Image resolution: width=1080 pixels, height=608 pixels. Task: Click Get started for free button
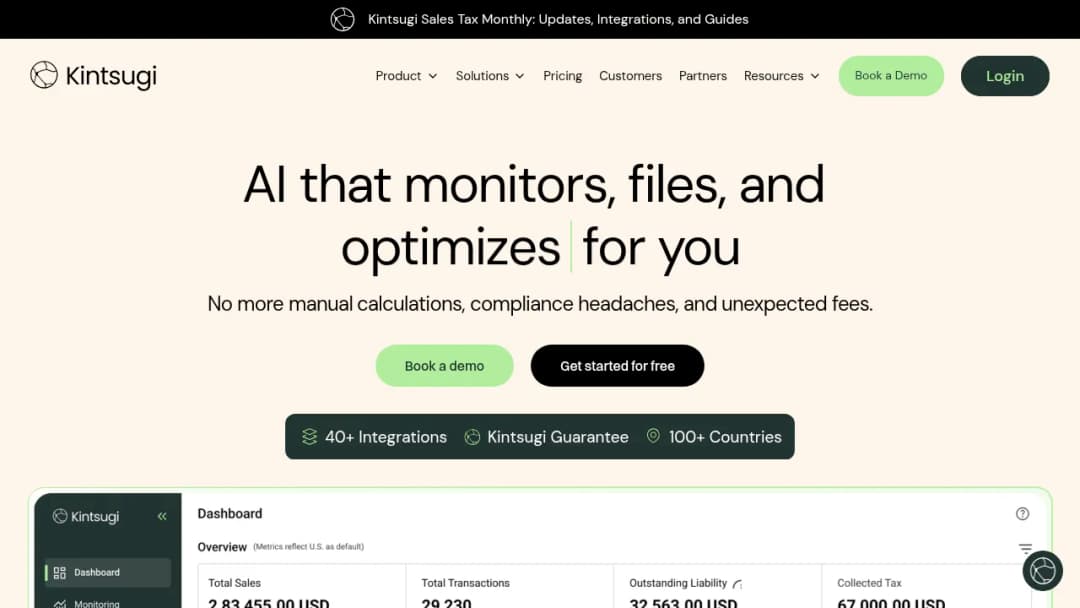click(x=617, y=366)
